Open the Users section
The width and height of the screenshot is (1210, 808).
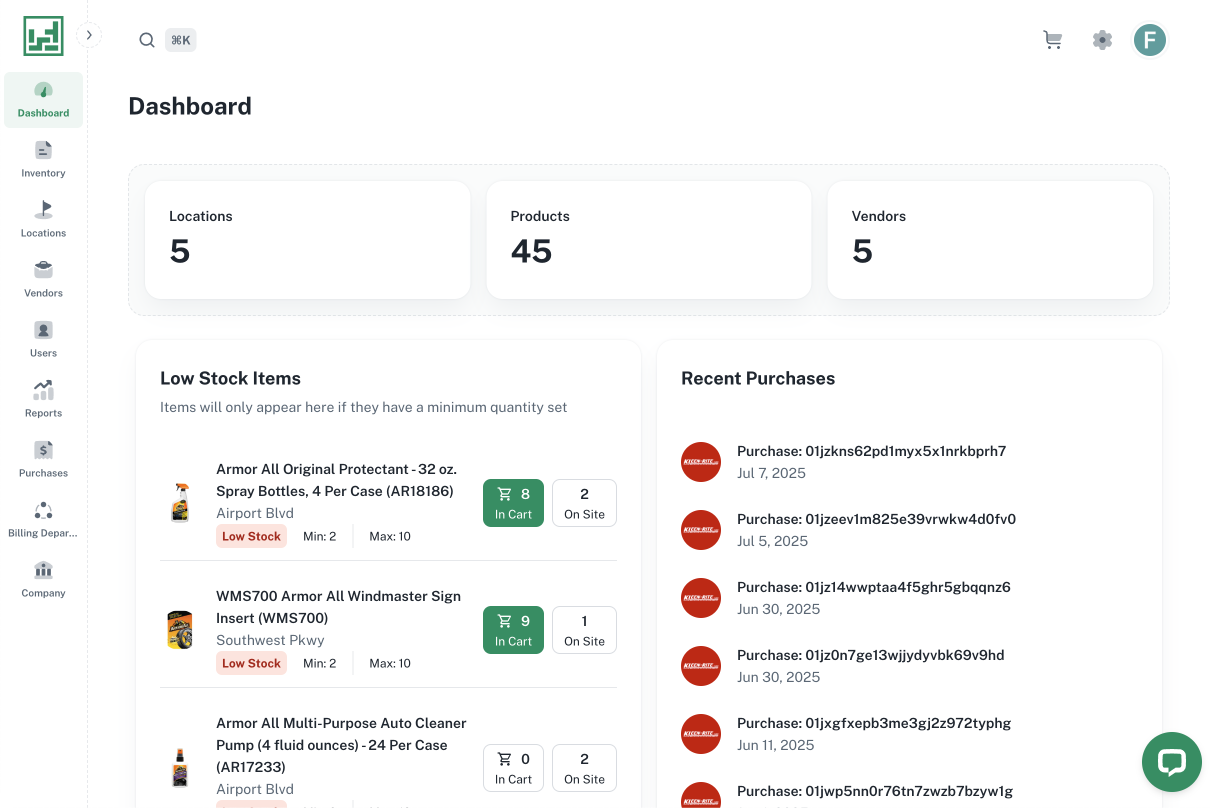(x=43, y=340)
